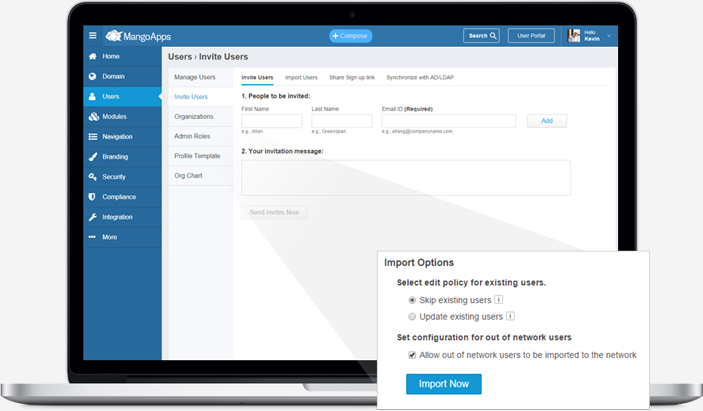Image resolution: width=703 pixels, height=411 pixels.
Task: Switch to the Import Users tab
Action: point(301,78)
